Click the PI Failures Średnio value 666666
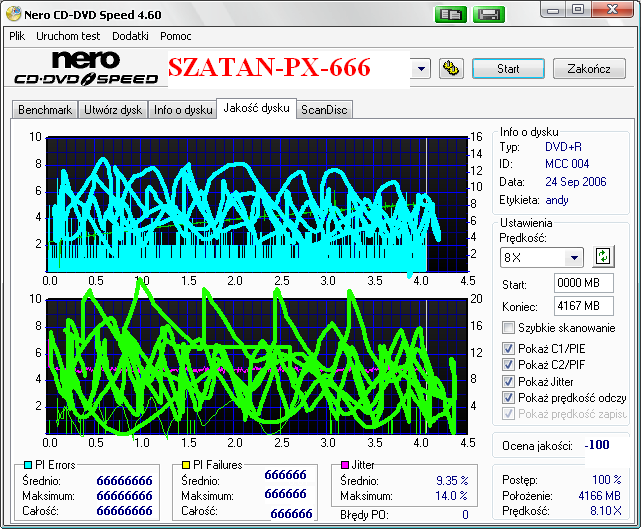The image size is (641, 529). click(x=285, y=475)
